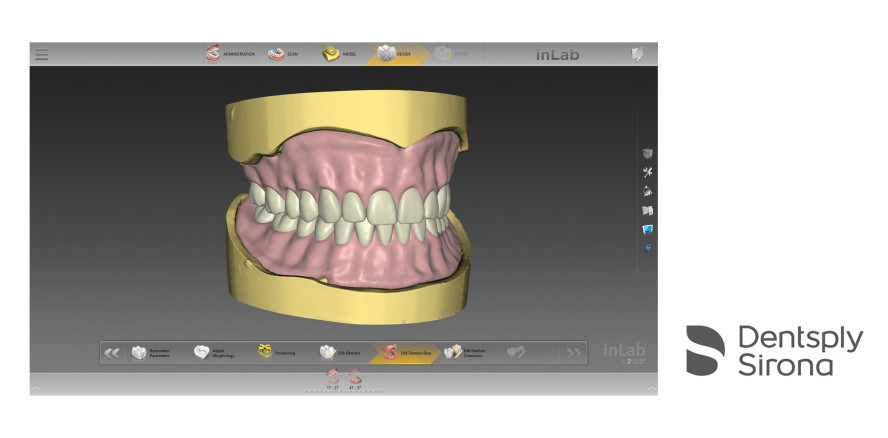Click the small blue pin icon at palette bottom
This screenshot has width=888, height=438.
(648, 248)
